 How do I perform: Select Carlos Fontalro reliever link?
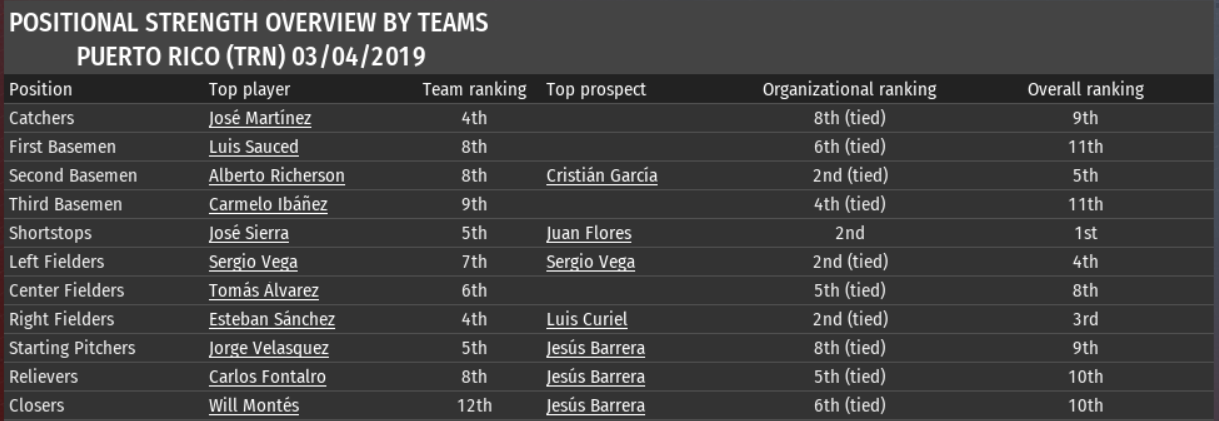[x=267, y=378]
